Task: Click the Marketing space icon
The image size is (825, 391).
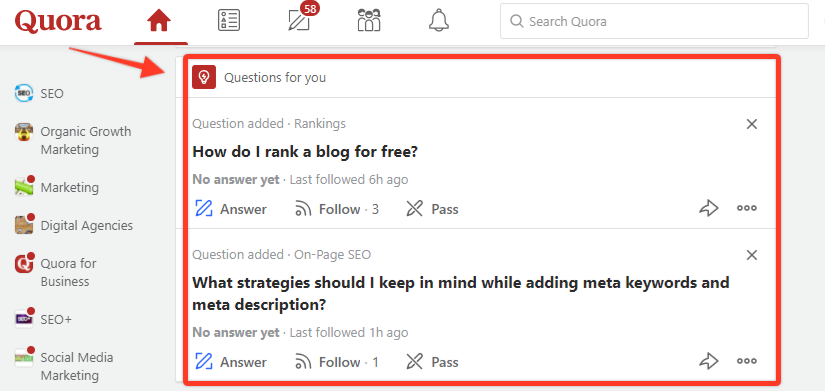Action: tap(24, 187)
